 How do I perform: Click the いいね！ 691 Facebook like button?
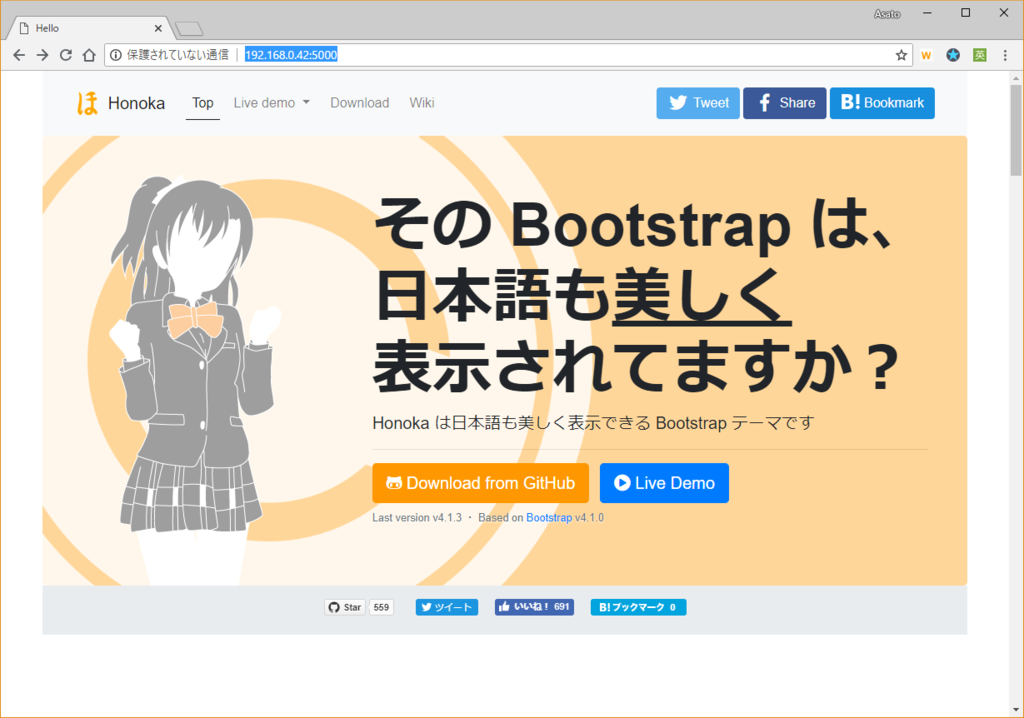[534, 607]
